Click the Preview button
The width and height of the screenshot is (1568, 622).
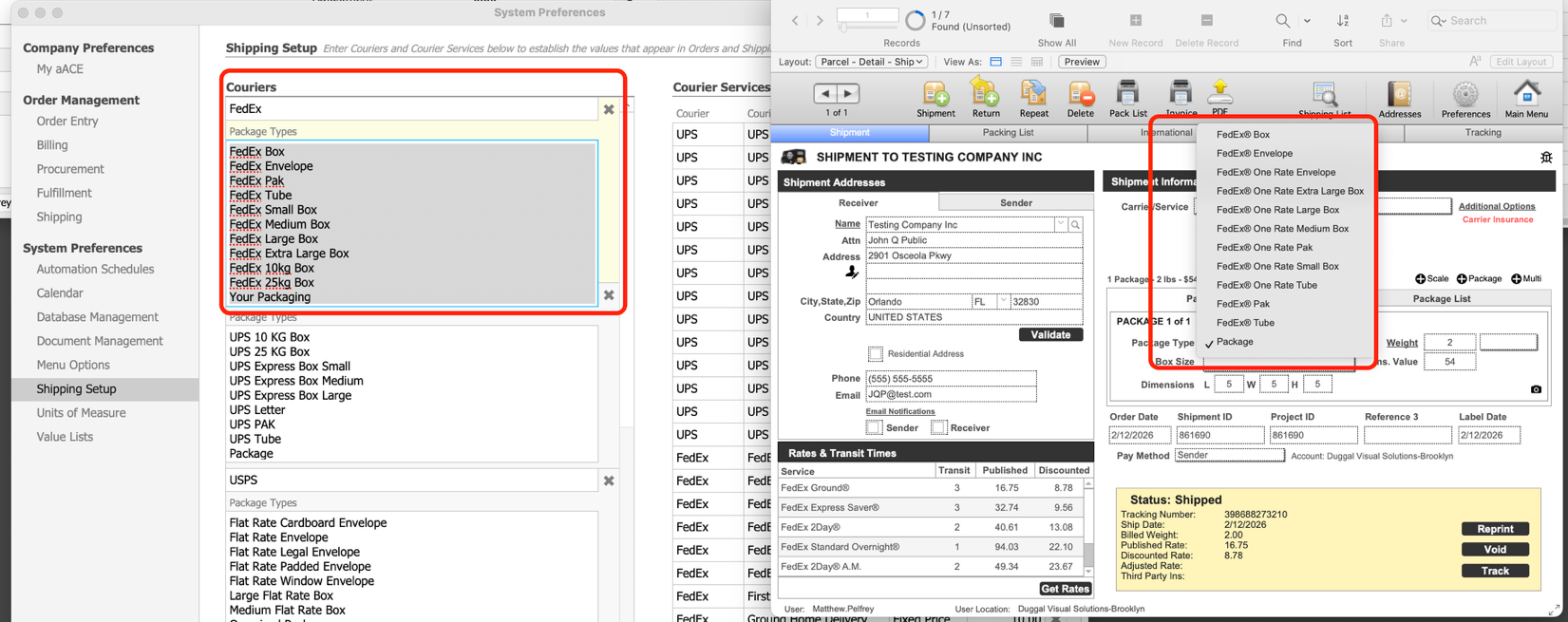[1081, 62]
